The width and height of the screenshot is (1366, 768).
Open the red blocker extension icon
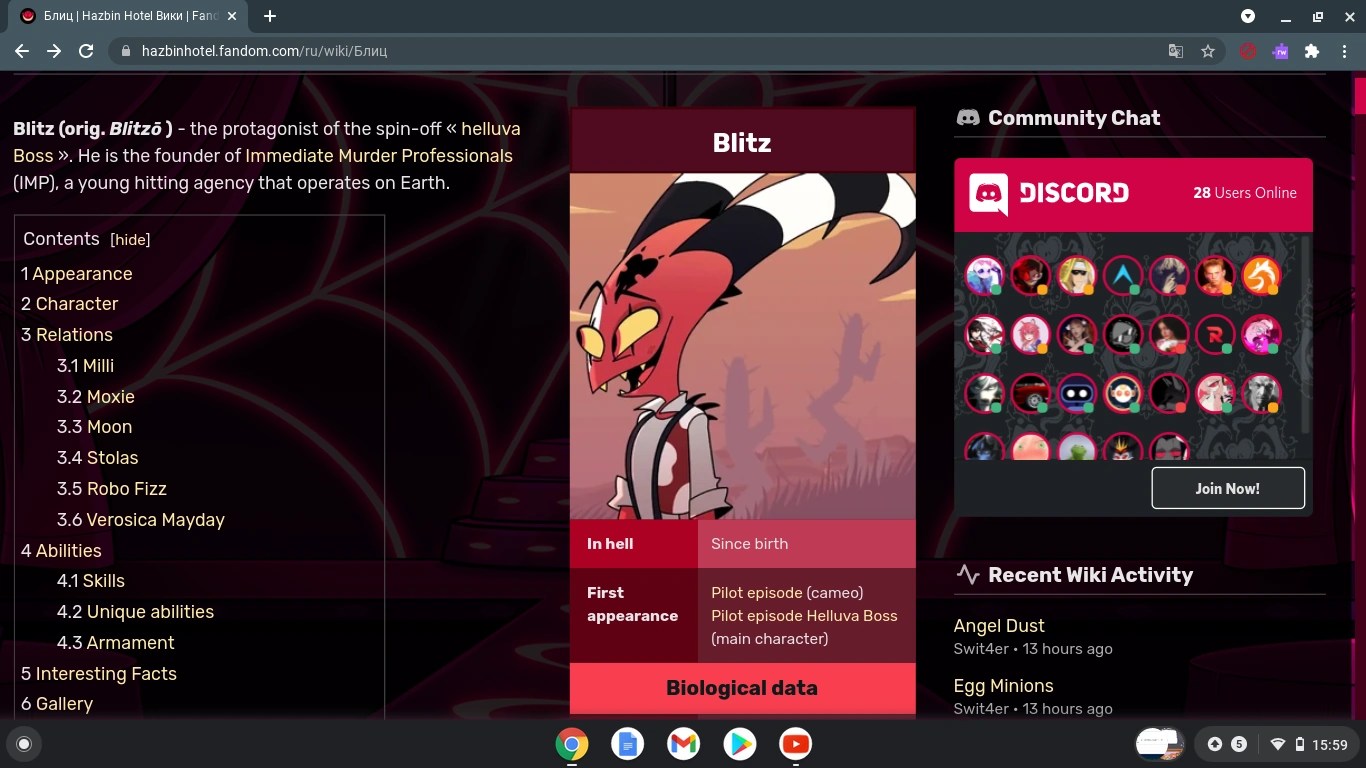tap(1248, 51)
